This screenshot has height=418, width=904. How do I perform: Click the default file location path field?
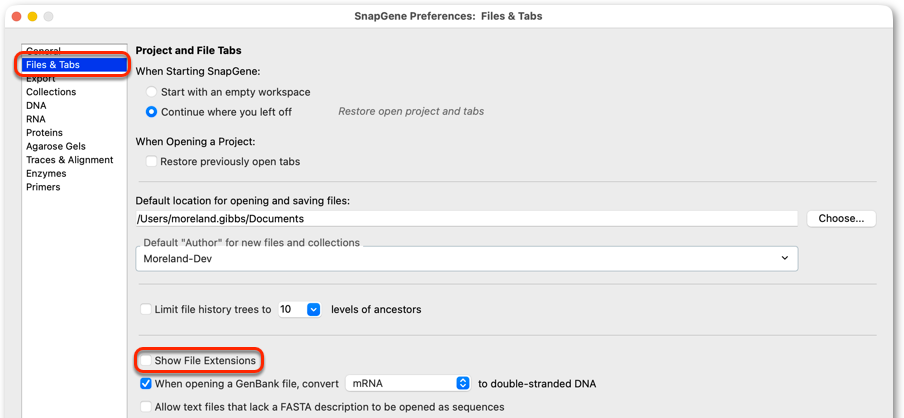coord(467,219)
